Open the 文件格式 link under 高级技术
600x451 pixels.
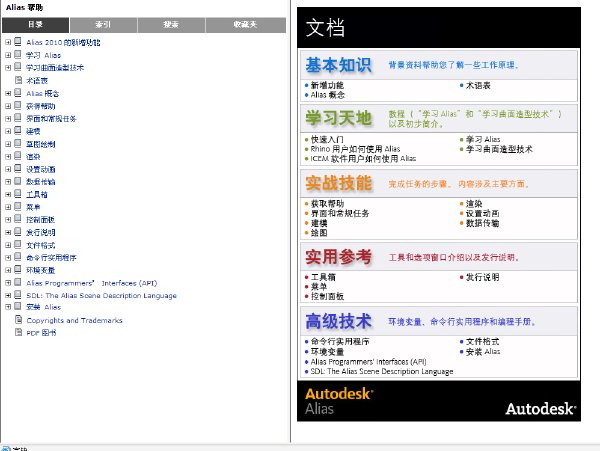click(482, 342)
